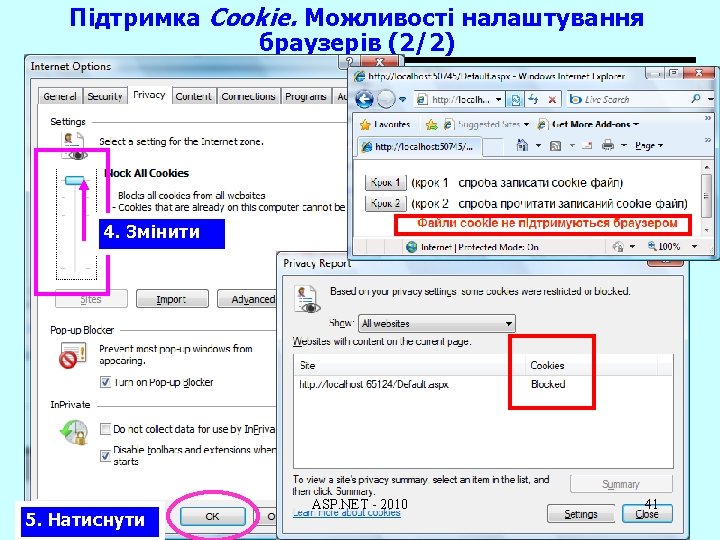This screenshot has height=540, width=720.
Task: Click Get More Add-ons favorites item
Action: click(x=589, y=124)
